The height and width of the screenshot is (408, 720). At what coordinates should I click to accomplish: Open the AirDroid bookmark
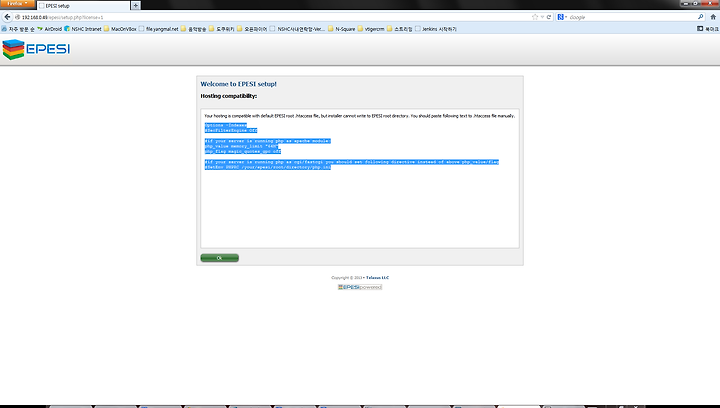click(x=50, y=29)
